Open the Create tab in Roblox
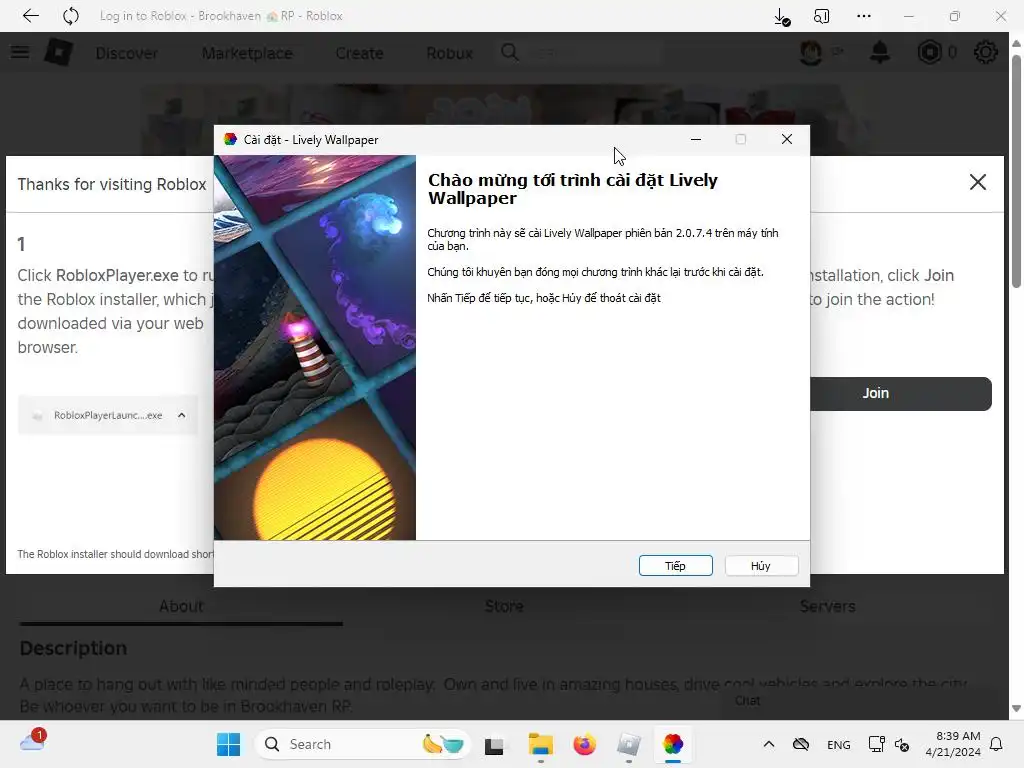This screenshot has width=1024, height=768. pyautogui.click(x=359, y=53)
